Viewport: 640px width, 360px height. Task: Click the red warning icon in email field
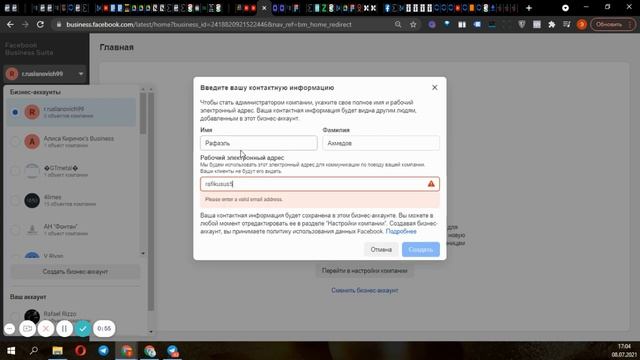pos(431,184)
